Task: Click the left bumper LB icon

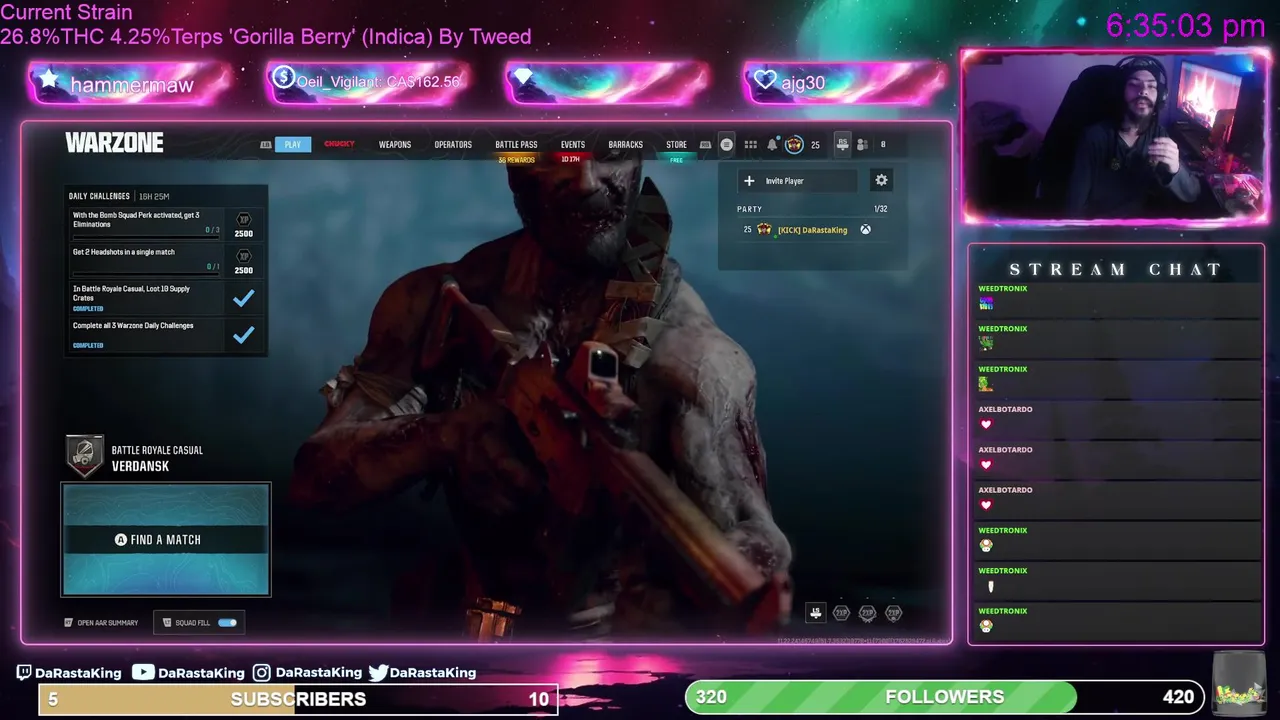Action: pyautogui.click(x=266, y=145)
